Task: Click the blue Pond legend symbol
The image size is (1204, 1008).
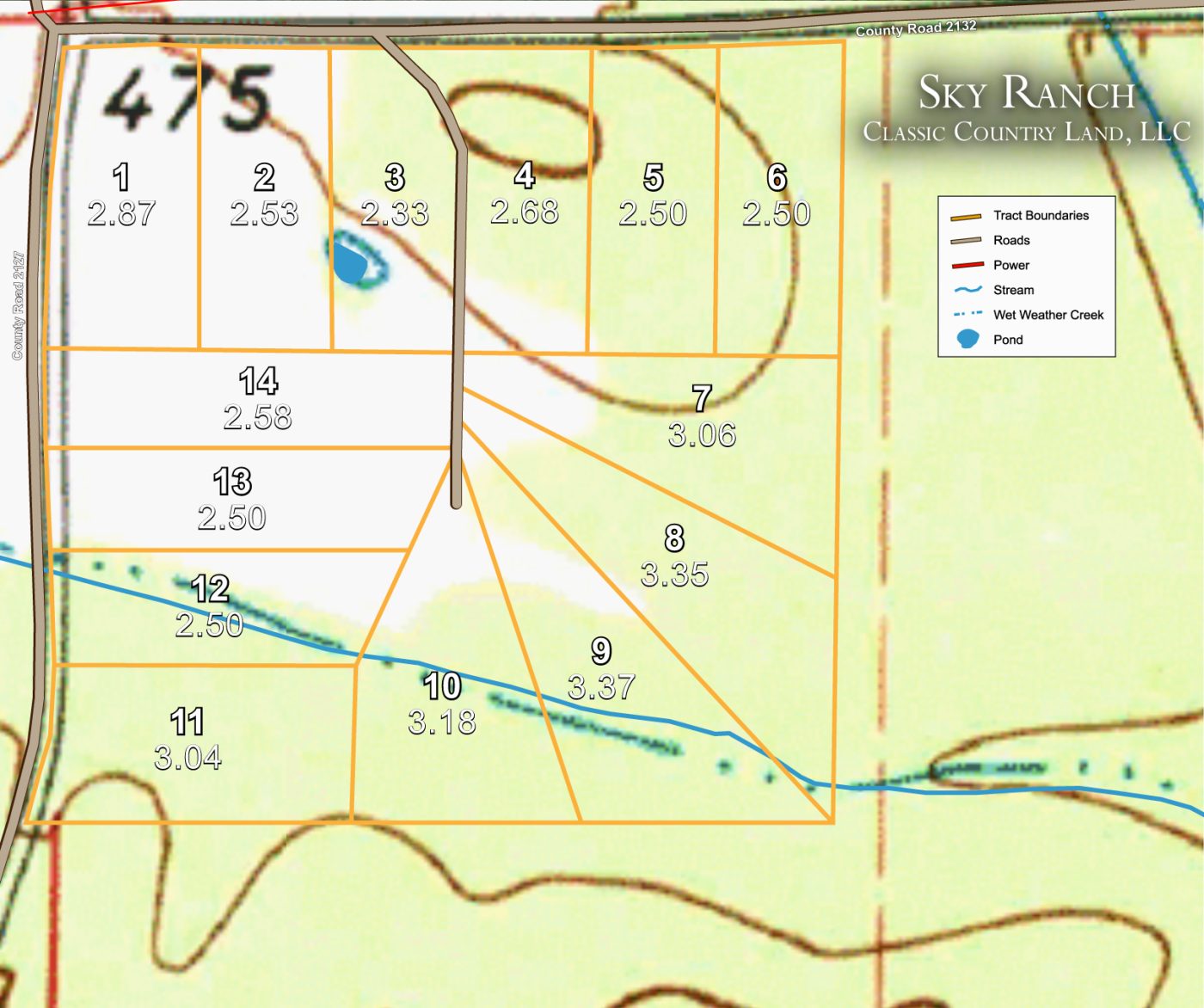Action: coord(968,339)
